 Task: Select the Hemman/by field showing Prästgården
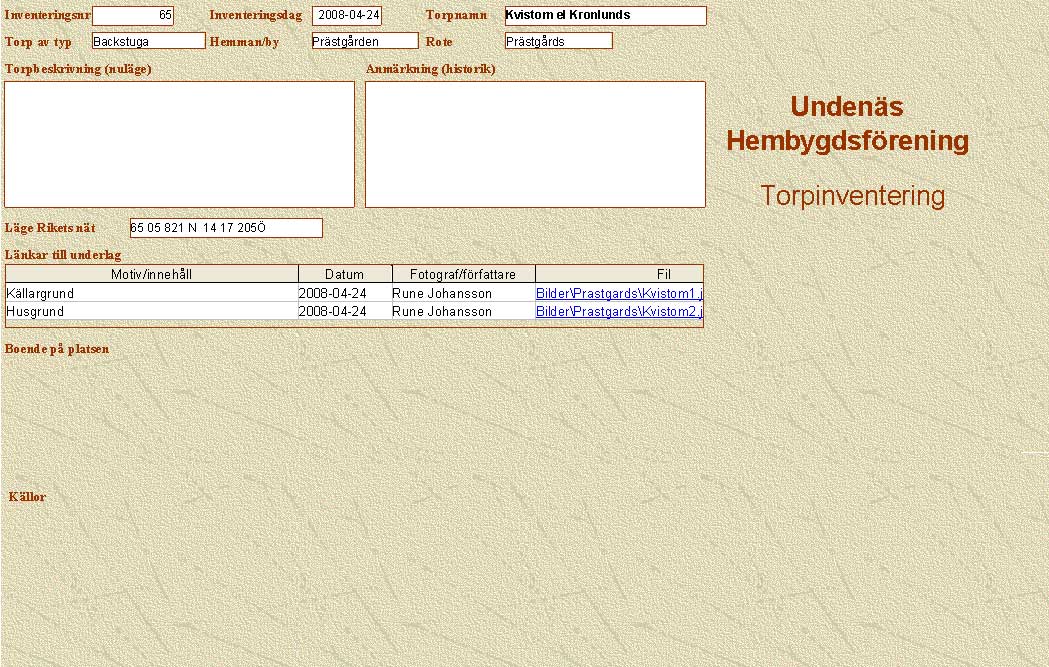tap(364, 41)
